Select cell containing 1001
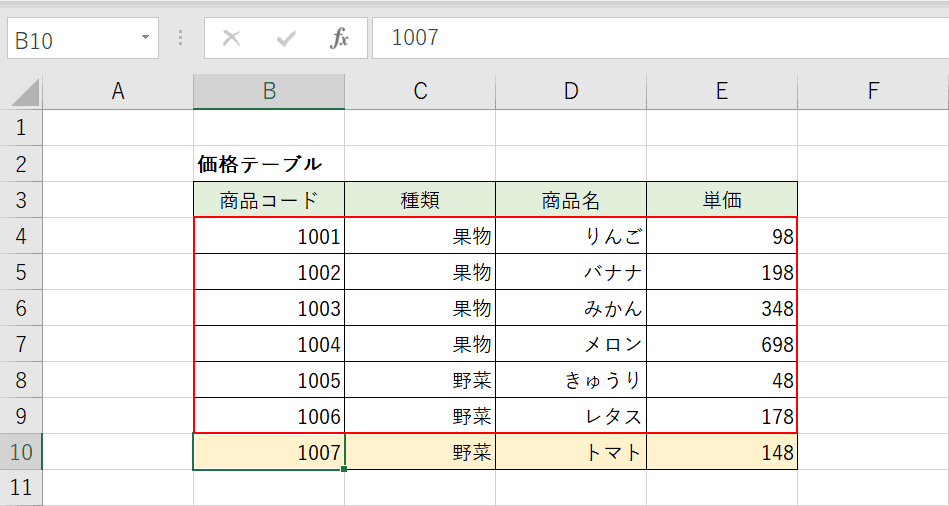 (x=269, y=236)
